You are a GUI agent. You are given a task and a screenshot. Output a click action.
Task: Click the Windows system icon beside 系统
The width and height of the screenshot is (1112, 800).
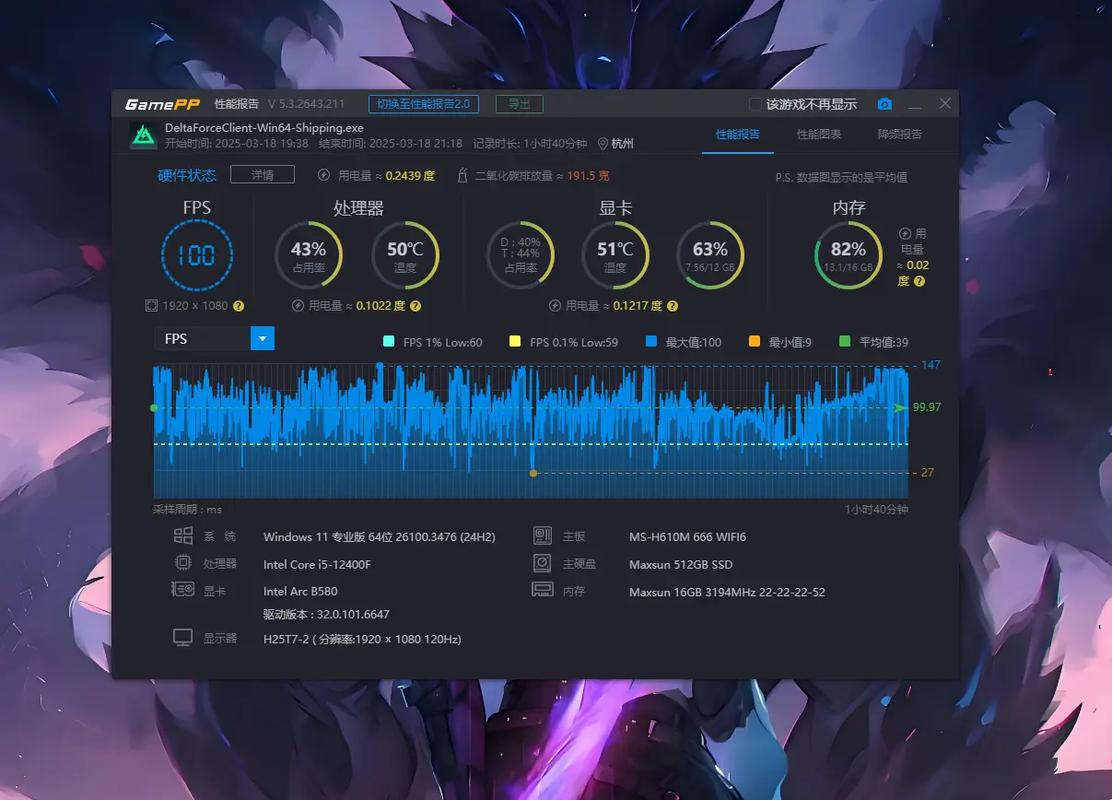[x=182, y=536]
